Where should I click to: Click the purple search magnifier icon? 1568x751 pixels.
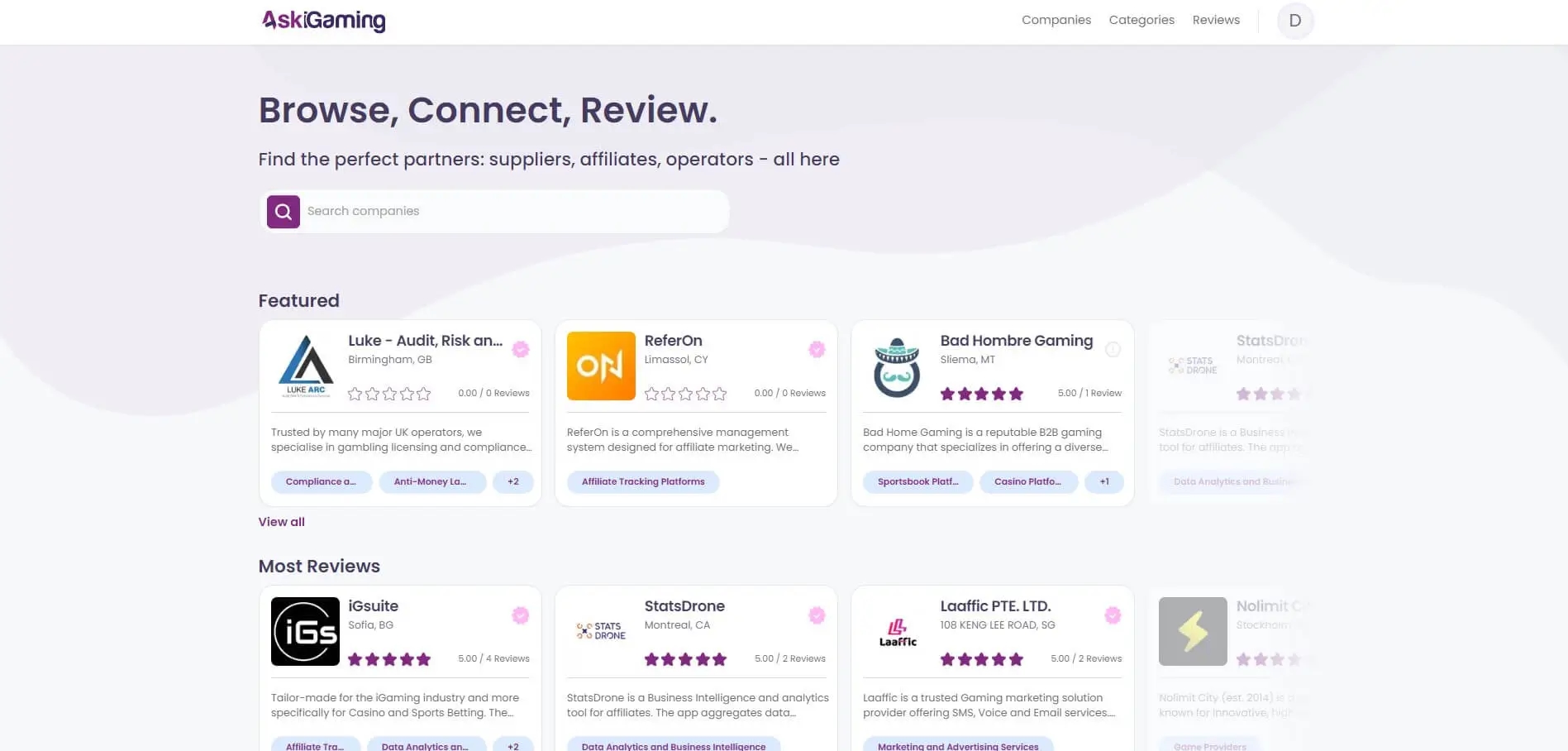[283, 212]
